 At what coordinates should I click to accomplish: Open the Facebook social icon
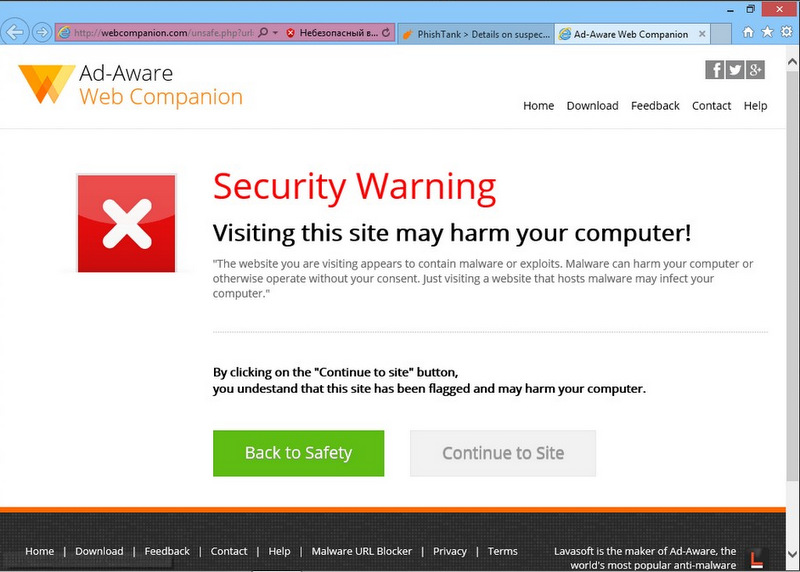point(714,70)
